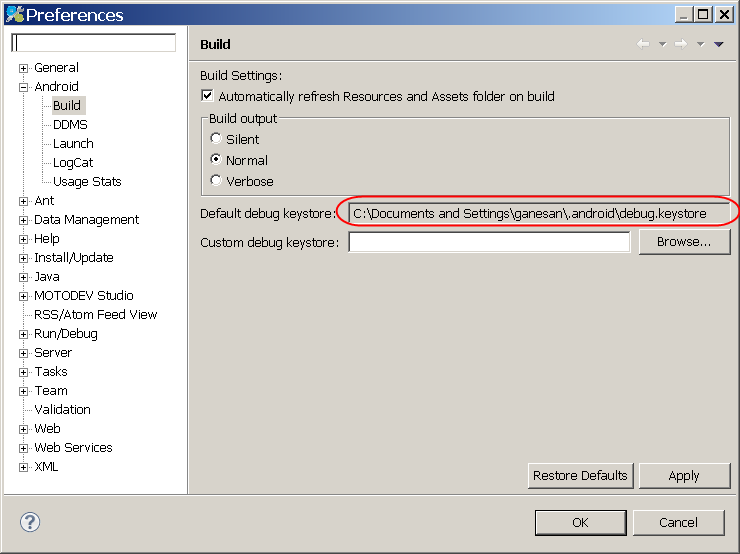
Task: Expand the Java tree node
Action: (x=23, y=277)
